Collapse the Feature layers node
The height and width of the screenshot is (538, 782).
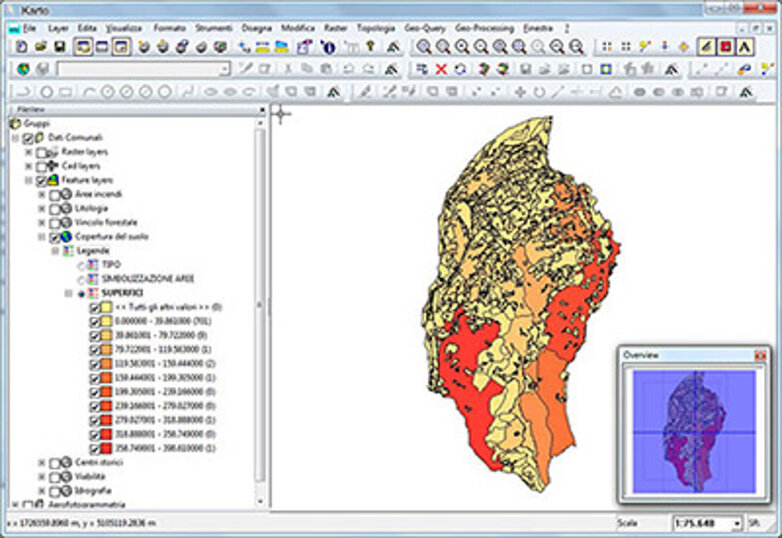pos(28,180)
